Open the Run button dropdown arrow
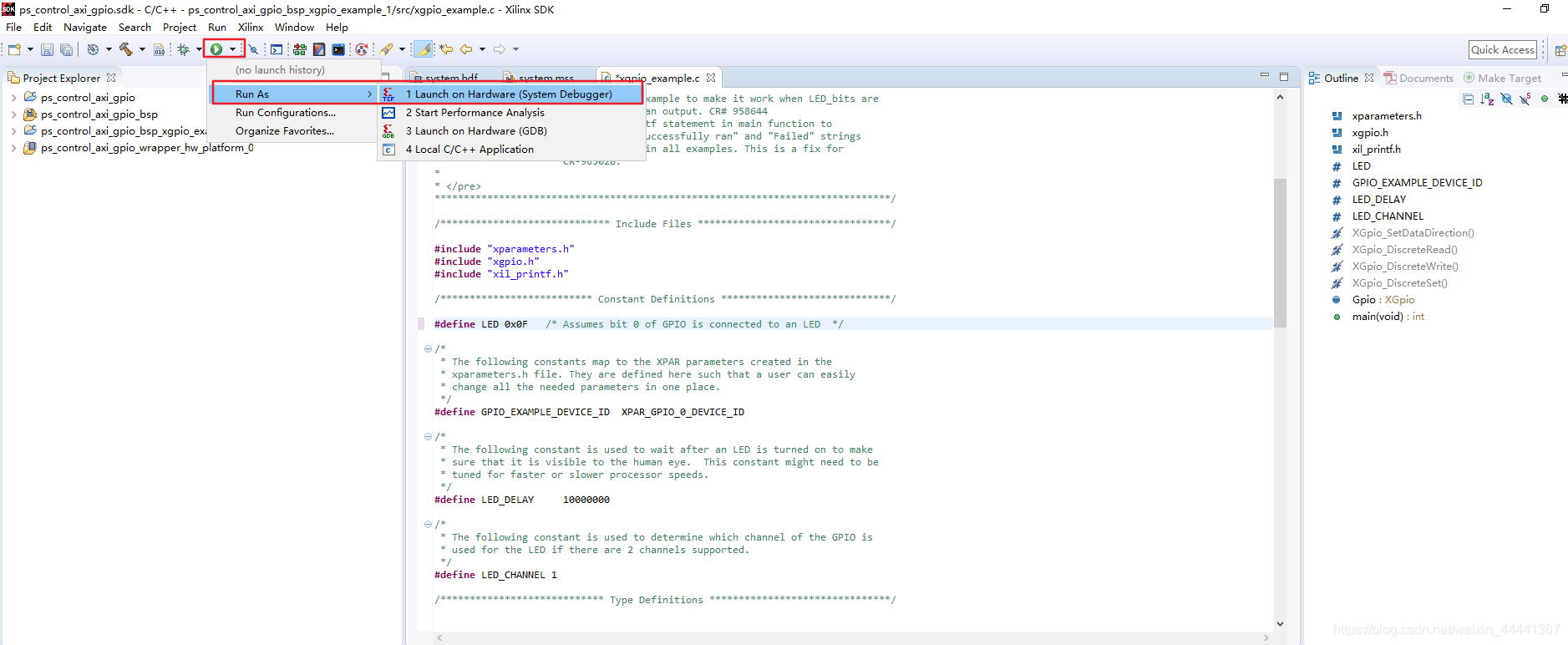 tap(233, 49)
